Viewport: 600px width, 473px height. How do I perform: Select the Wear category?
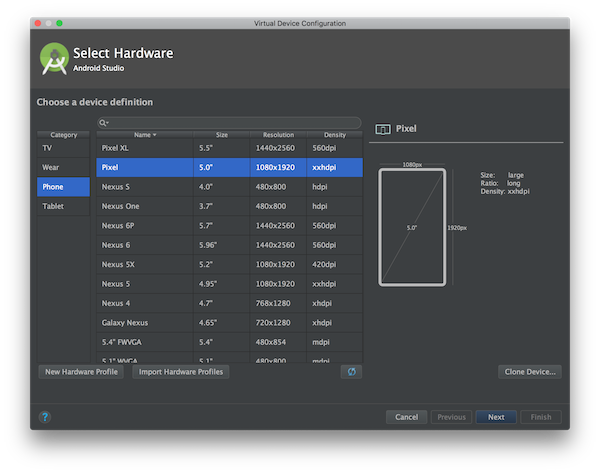click(64, 167)
